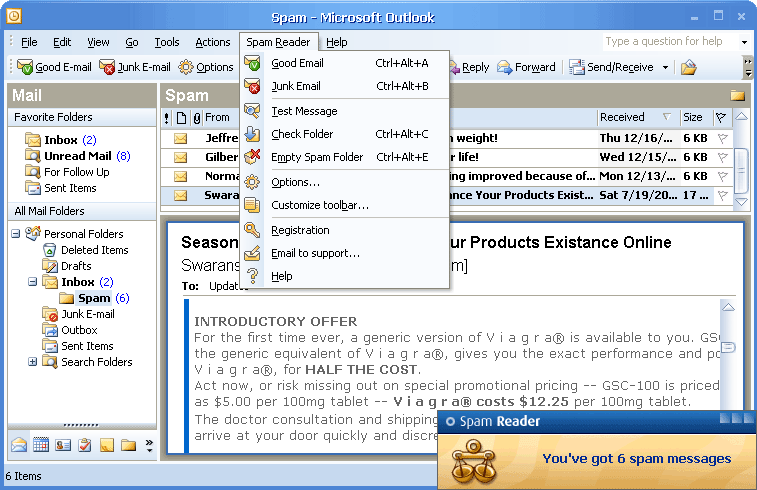Open the Junk E-mail folder in the tree
757x490 pixels.
click(78, 314)
